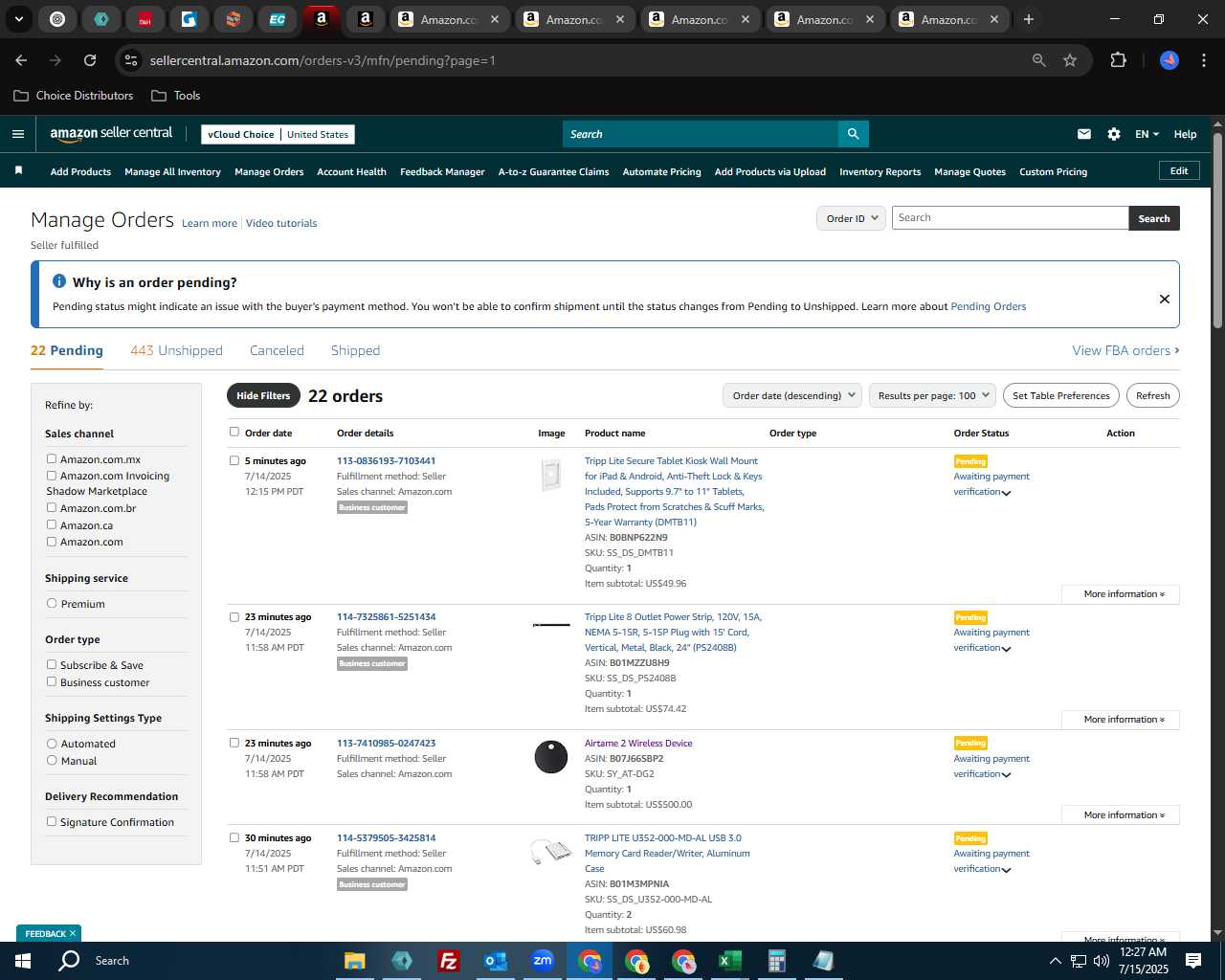Select the Premium shipping service radio

pyautogui.click(x=52, y=603)
